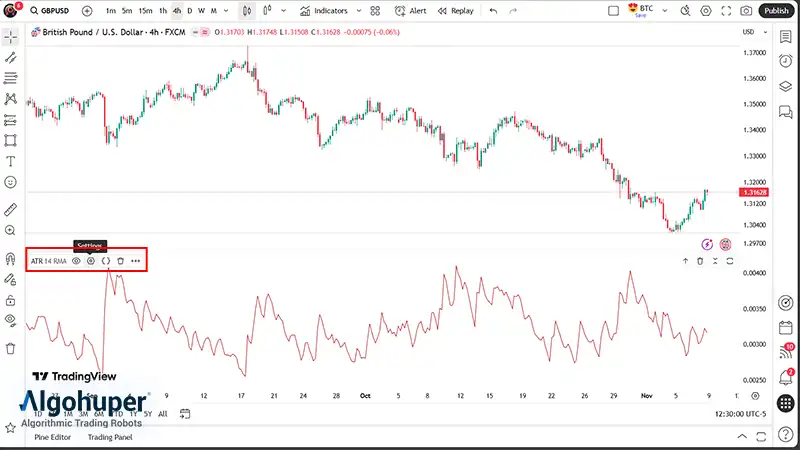The image size is (800, 450).
Task: Delete the ATR indicator with trash icon
Action: click(120, 261)
